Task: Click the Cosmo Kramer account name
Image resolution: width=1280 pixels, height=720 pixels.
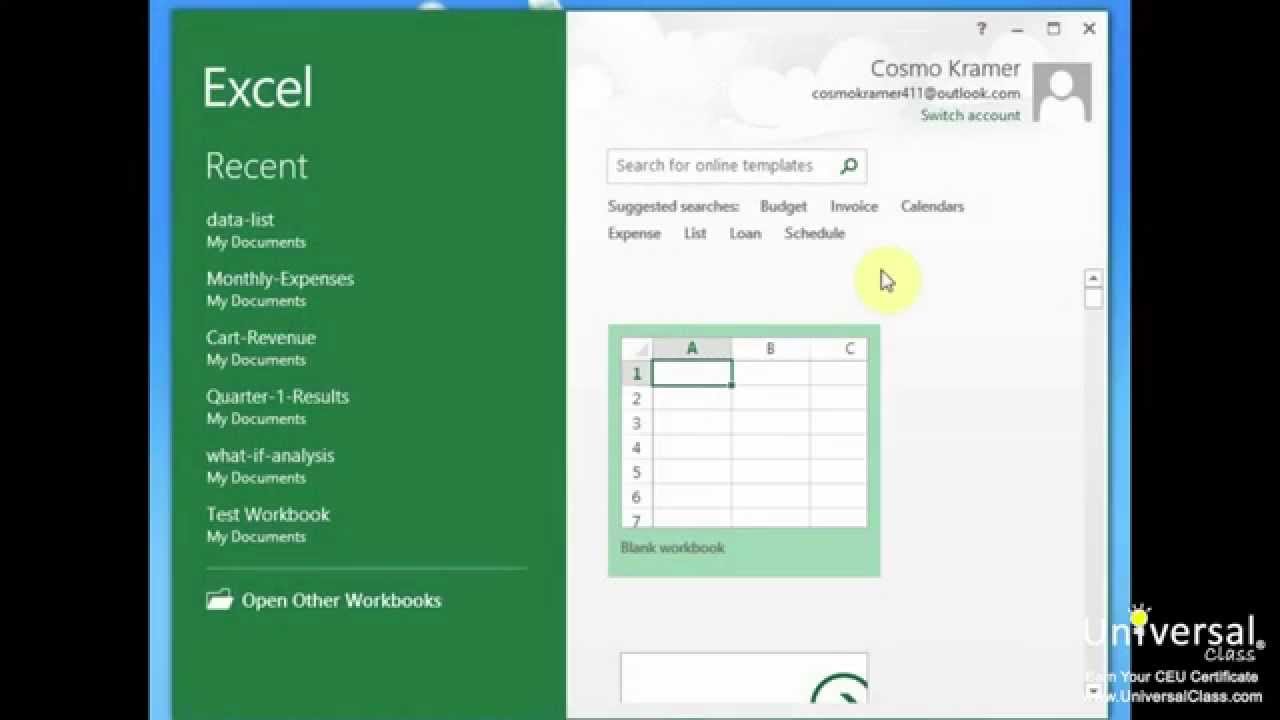Action: coord(945,68)
